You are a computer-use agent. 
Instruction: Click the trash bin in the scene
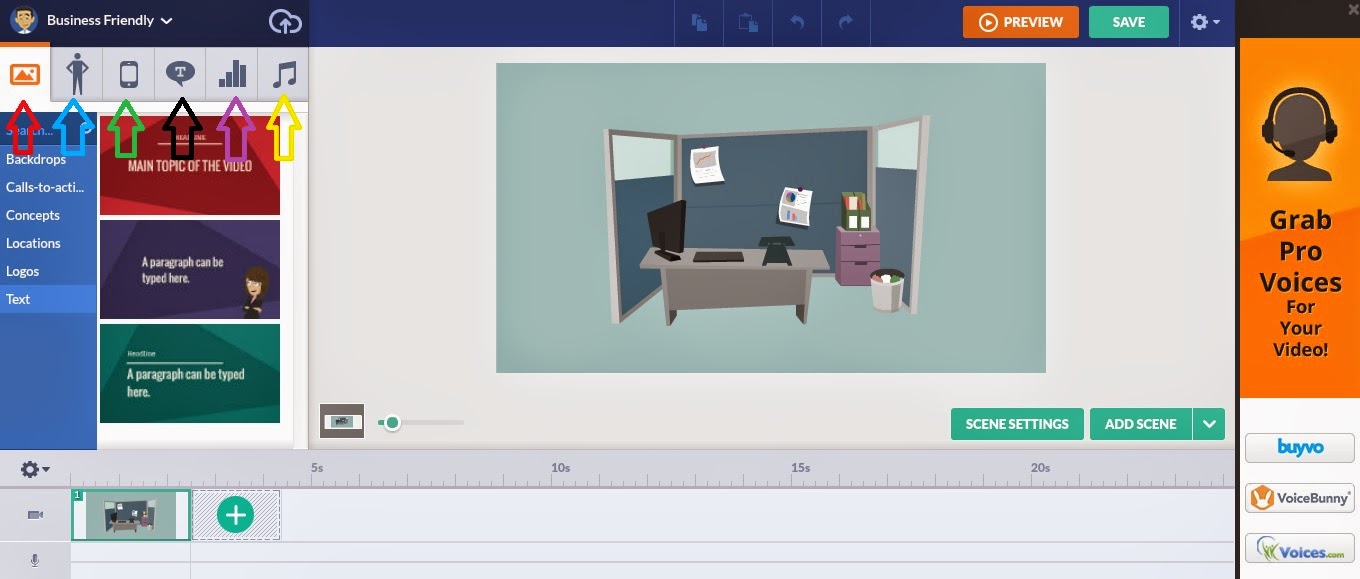click(x=887, y=290)
